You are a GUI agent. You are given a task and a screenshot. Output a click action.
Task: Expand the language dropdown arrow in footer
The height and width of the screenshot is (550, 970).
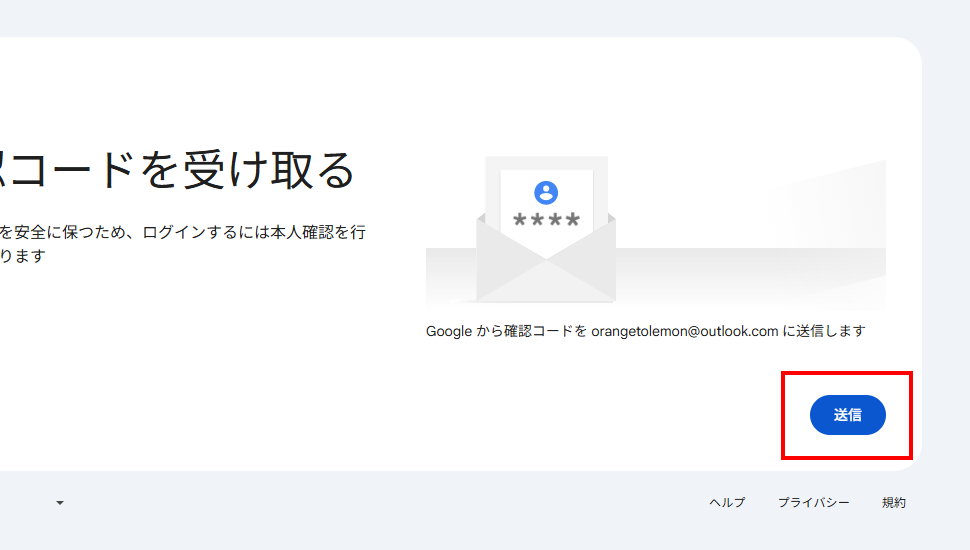tap(60, 503)
